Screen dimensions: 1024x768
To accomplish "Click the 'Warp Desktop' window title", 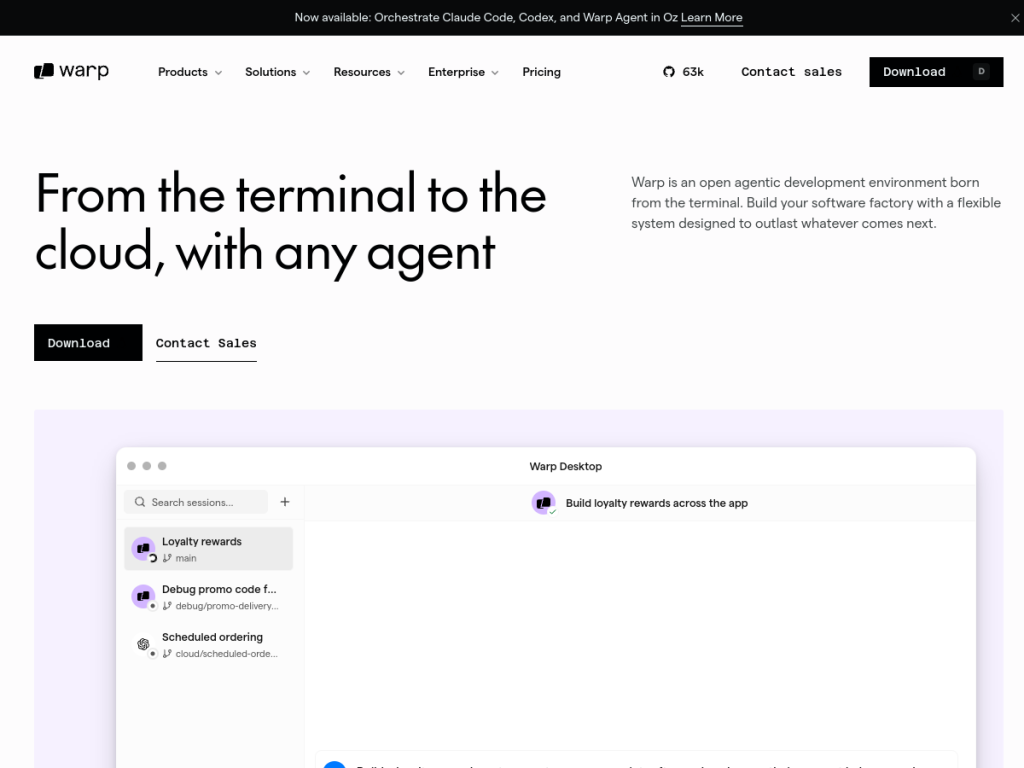I will [x=566, y=466].
